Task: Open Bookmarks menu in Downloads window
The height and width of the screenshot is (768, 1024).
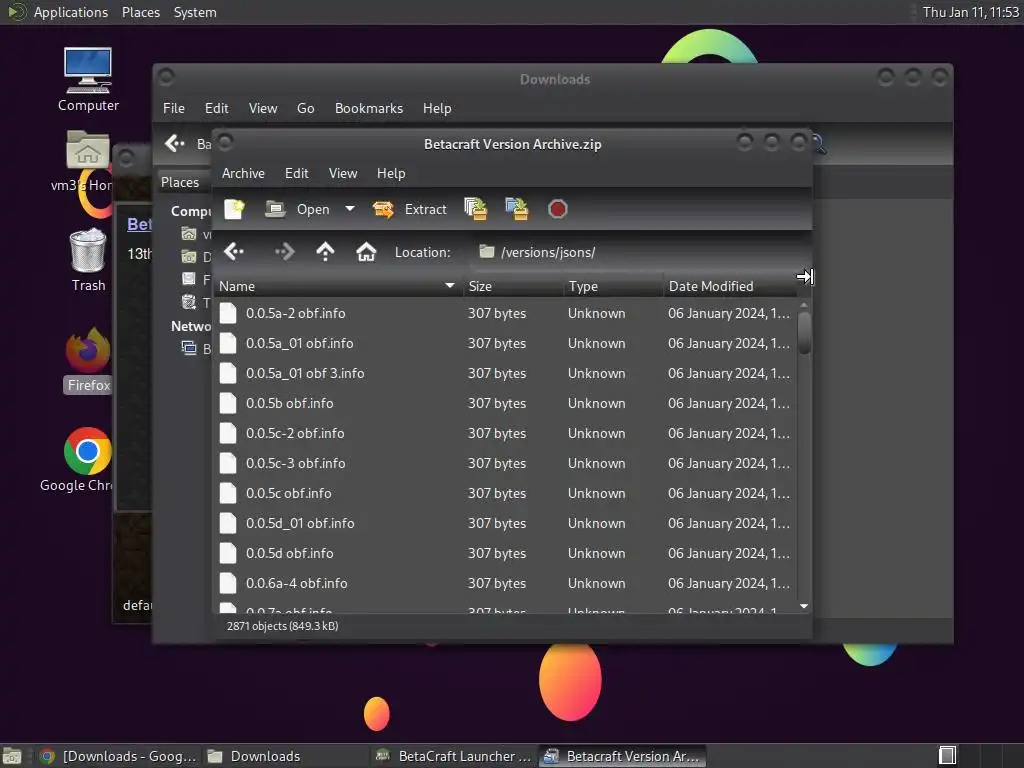Action: 369,108
